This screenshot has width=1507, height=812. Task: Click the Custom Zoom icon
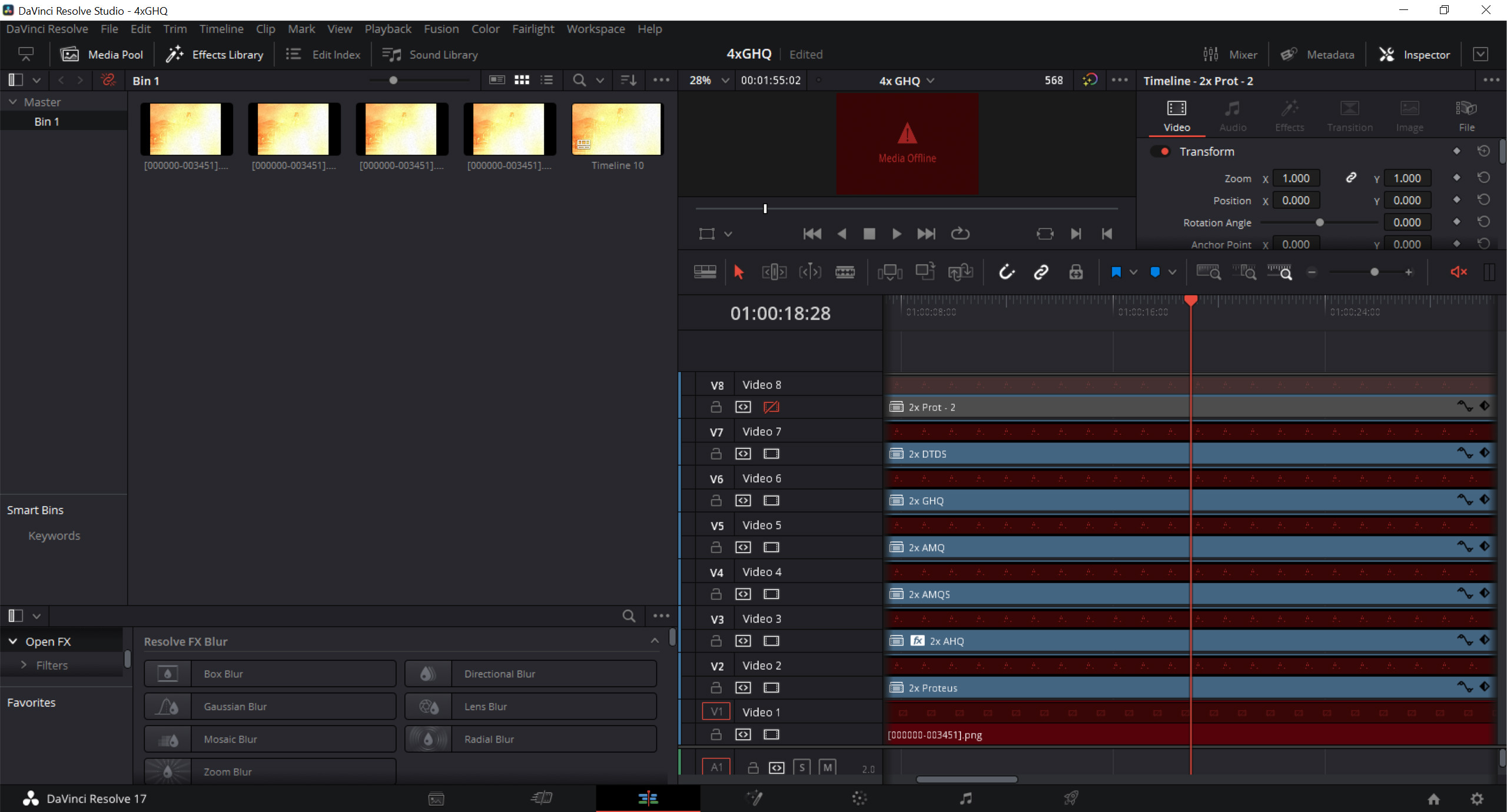[x=1280, y=272]
